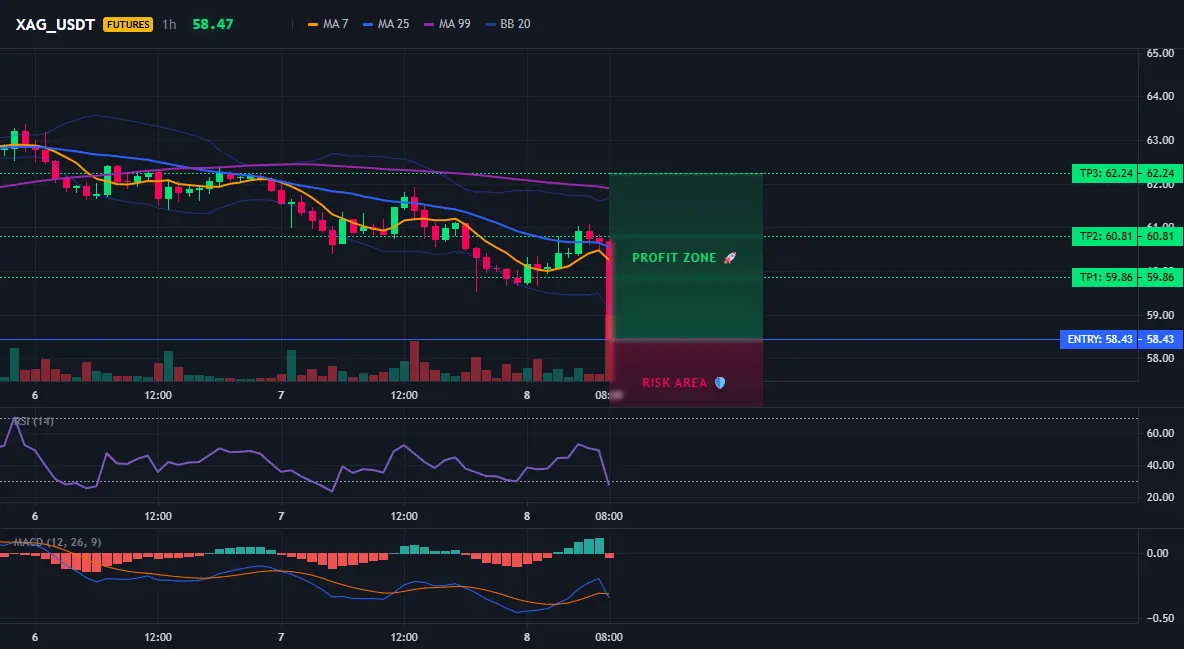1184x649 pixels.
Task: Click the XAG_USDT symbol name
Action: pyautogui.click(x=55, y=24)
